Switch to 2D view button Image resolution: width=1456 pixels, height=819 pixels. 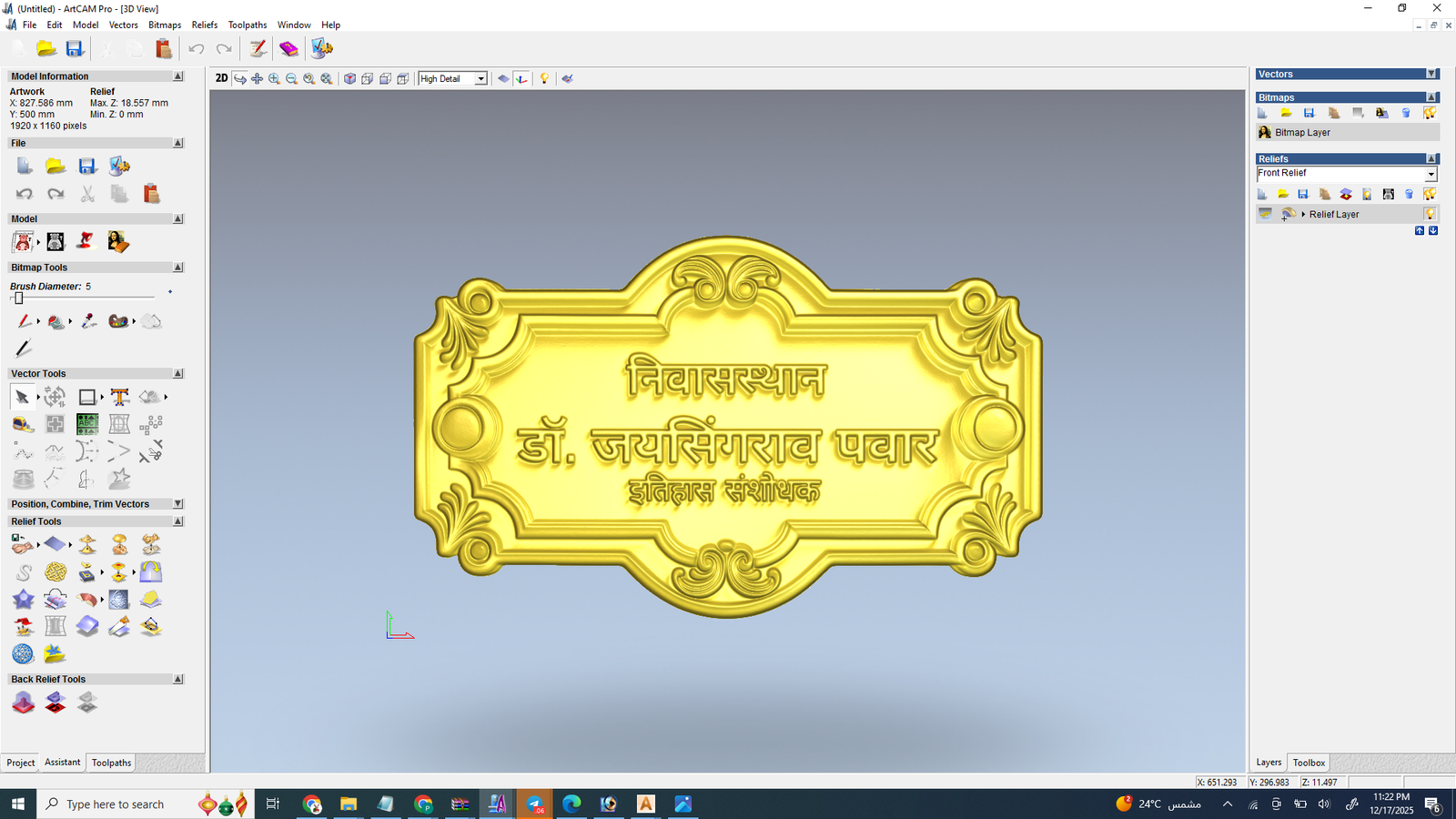tap(221, 78)
